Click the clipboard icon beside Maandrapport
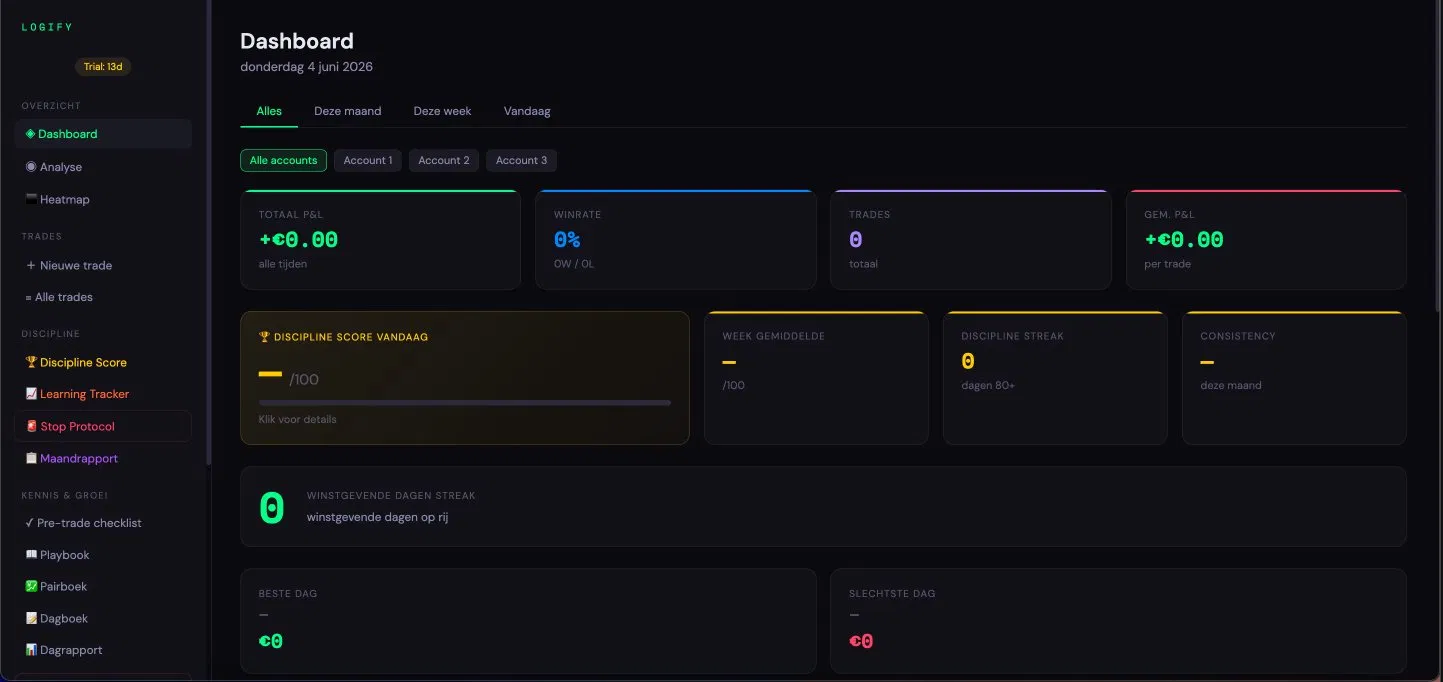1443x682 pixels. tap(31, 458)
